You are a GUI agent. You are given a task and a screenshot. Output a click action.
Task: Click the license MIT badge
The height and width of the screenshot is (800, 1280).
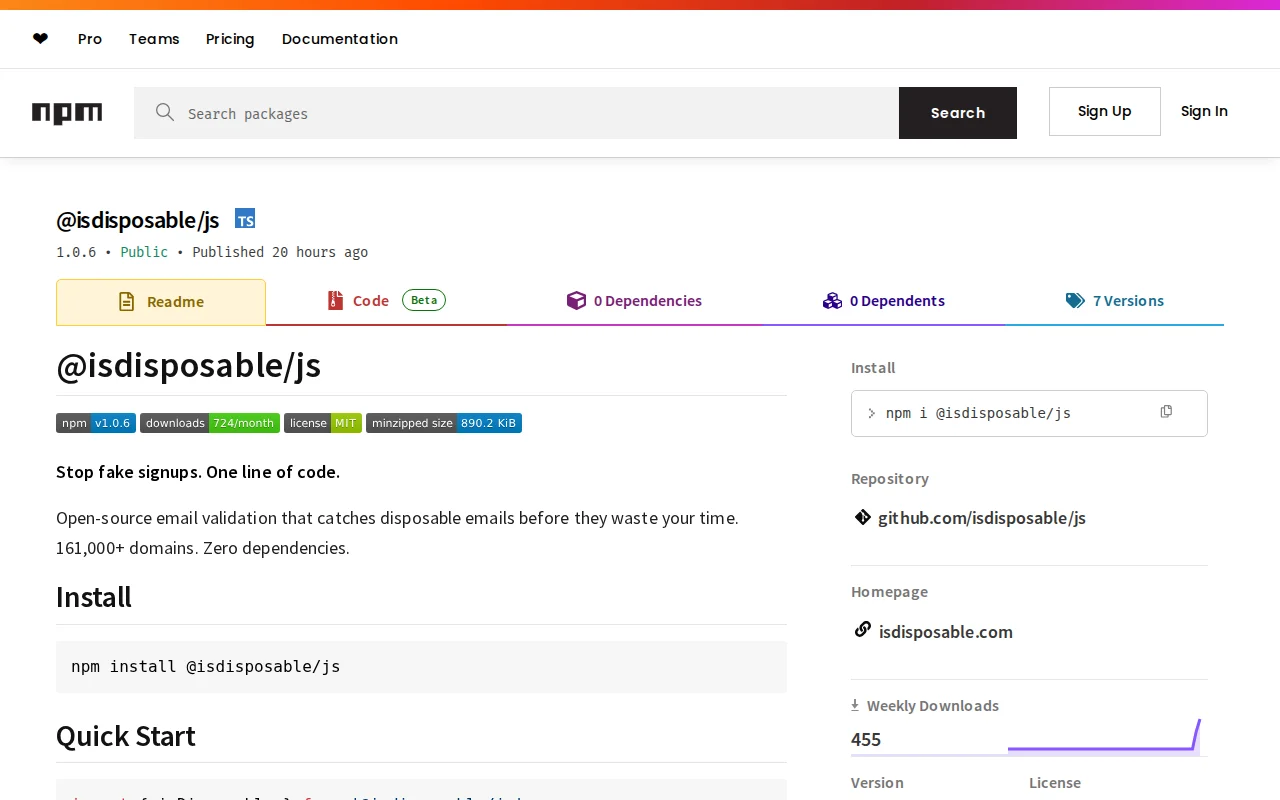coord(323,423)
